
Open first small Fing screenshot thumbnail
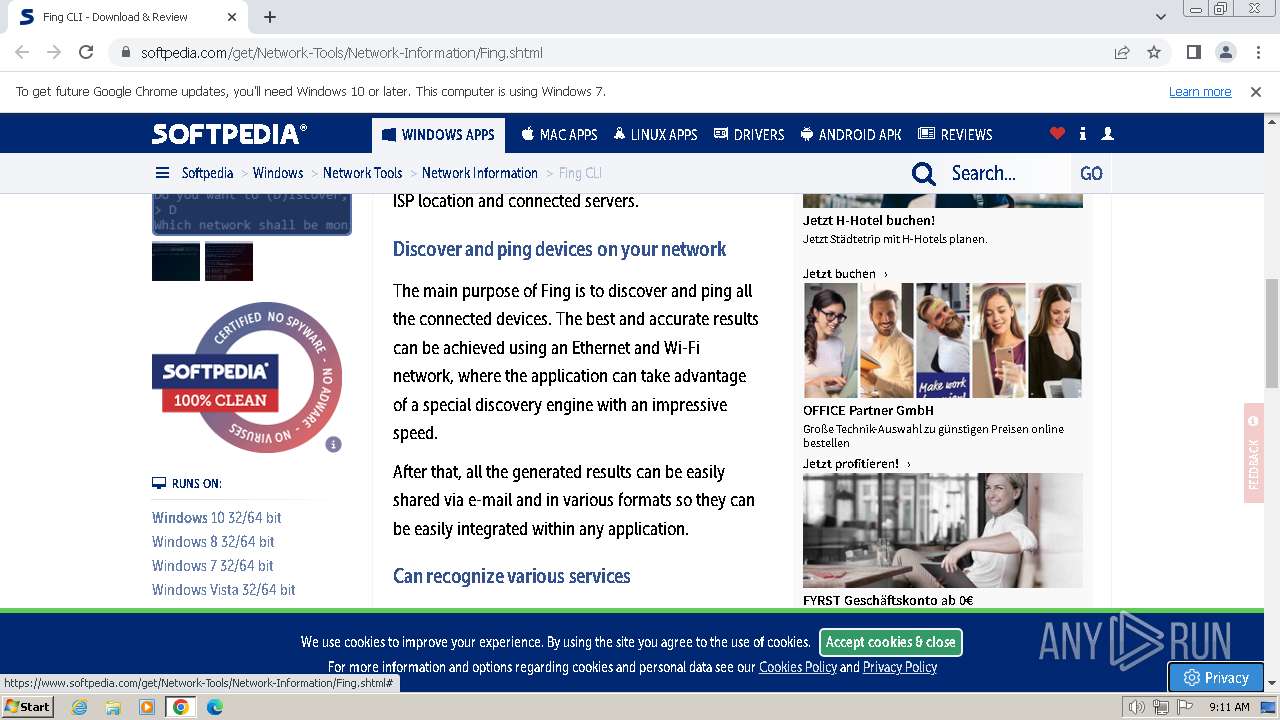(x=176, y=262)
